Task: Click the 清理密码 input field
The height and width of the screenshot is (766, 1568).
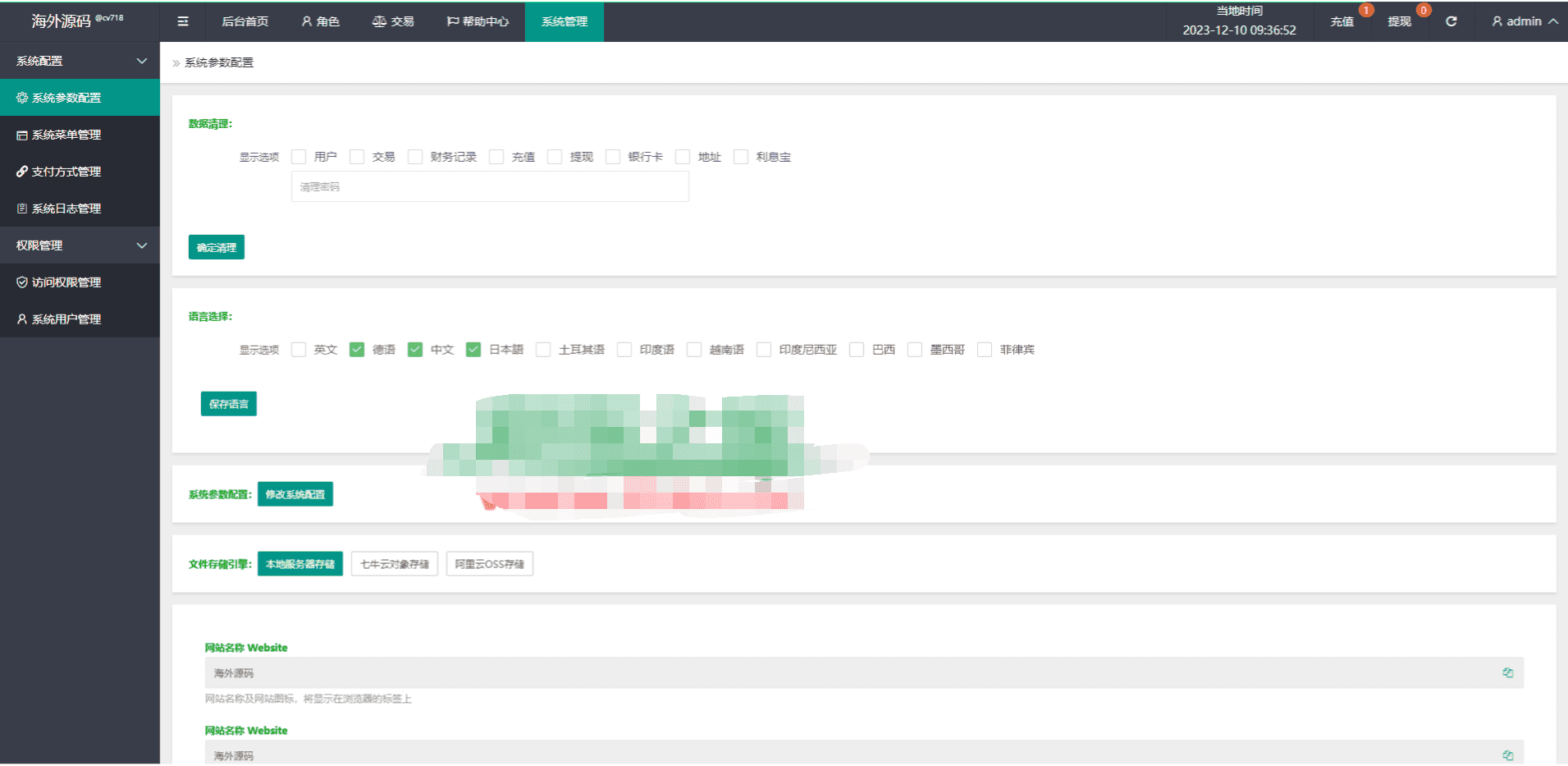Action: click(x=490, y=186)
